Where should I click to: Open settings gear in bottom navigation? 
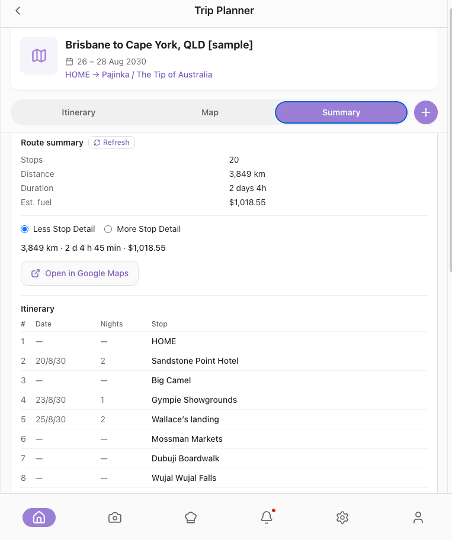coord(342,517)
